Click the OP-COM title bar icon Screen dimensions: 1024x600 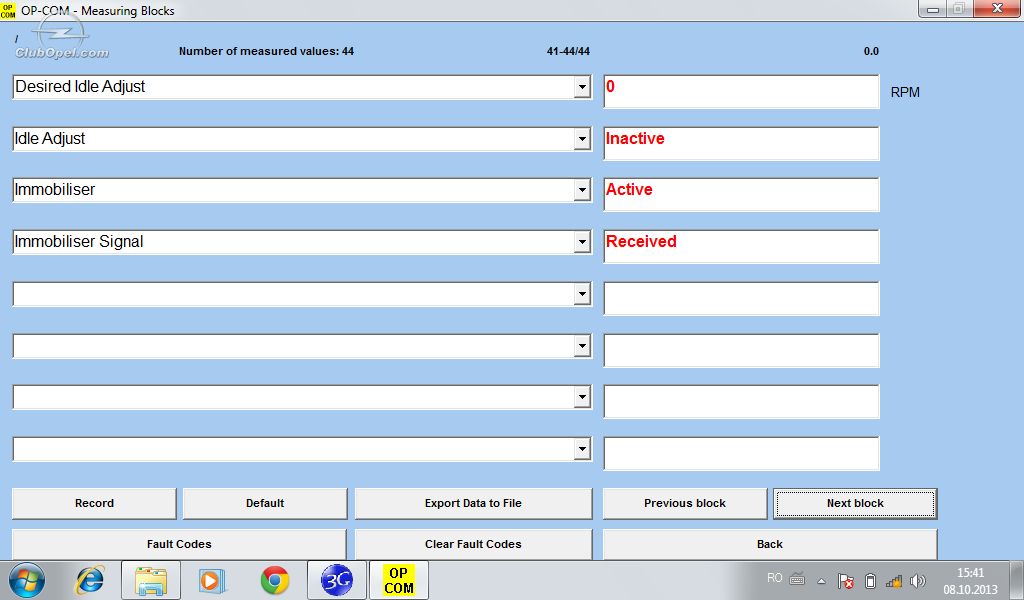coord(8,10)
